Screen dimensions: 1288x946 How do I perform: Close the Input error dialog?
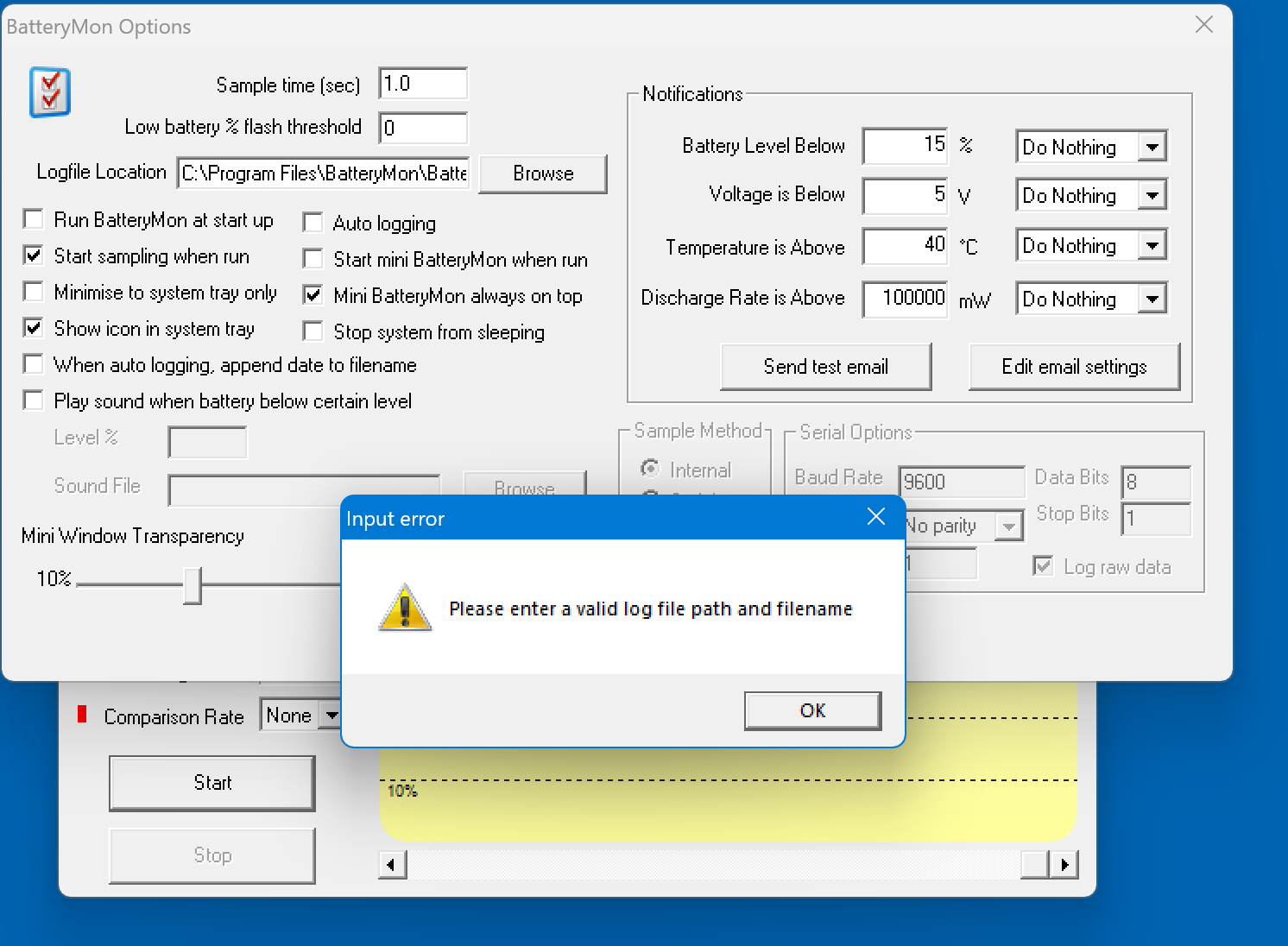point(876,517)
